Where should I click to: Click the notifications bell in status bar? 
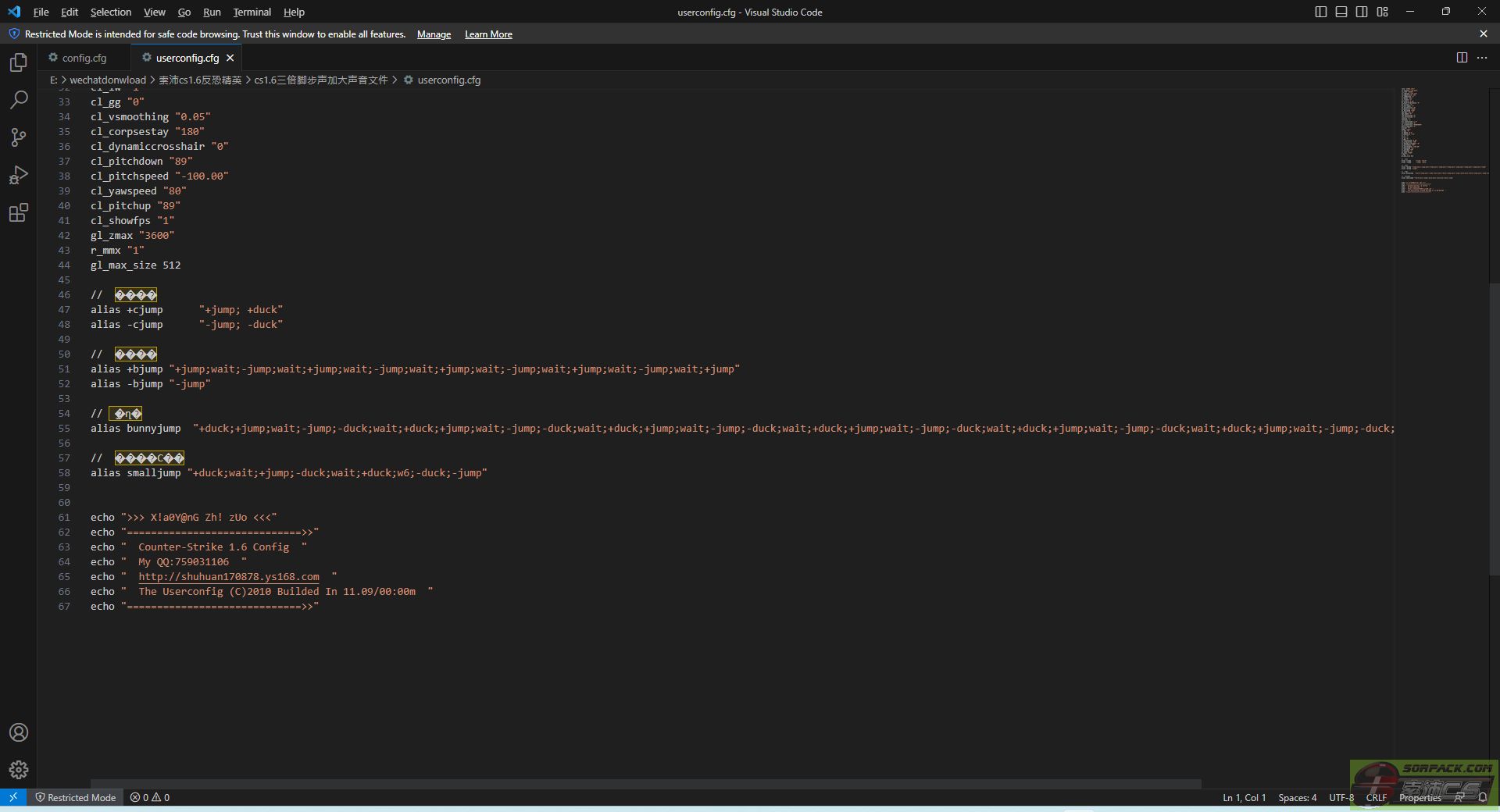(x=1483, y=797)
